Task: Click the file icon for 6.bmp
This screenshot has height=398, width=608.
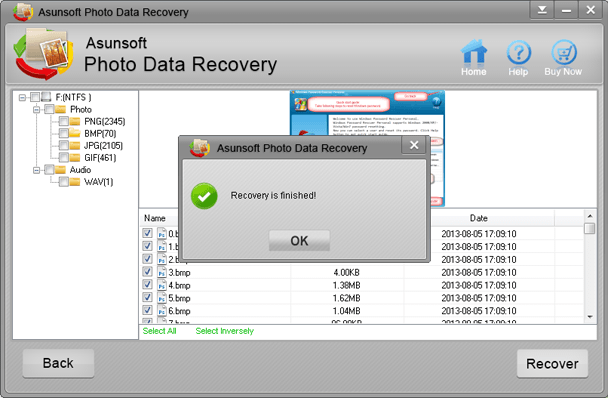Action: click(162, 311)
